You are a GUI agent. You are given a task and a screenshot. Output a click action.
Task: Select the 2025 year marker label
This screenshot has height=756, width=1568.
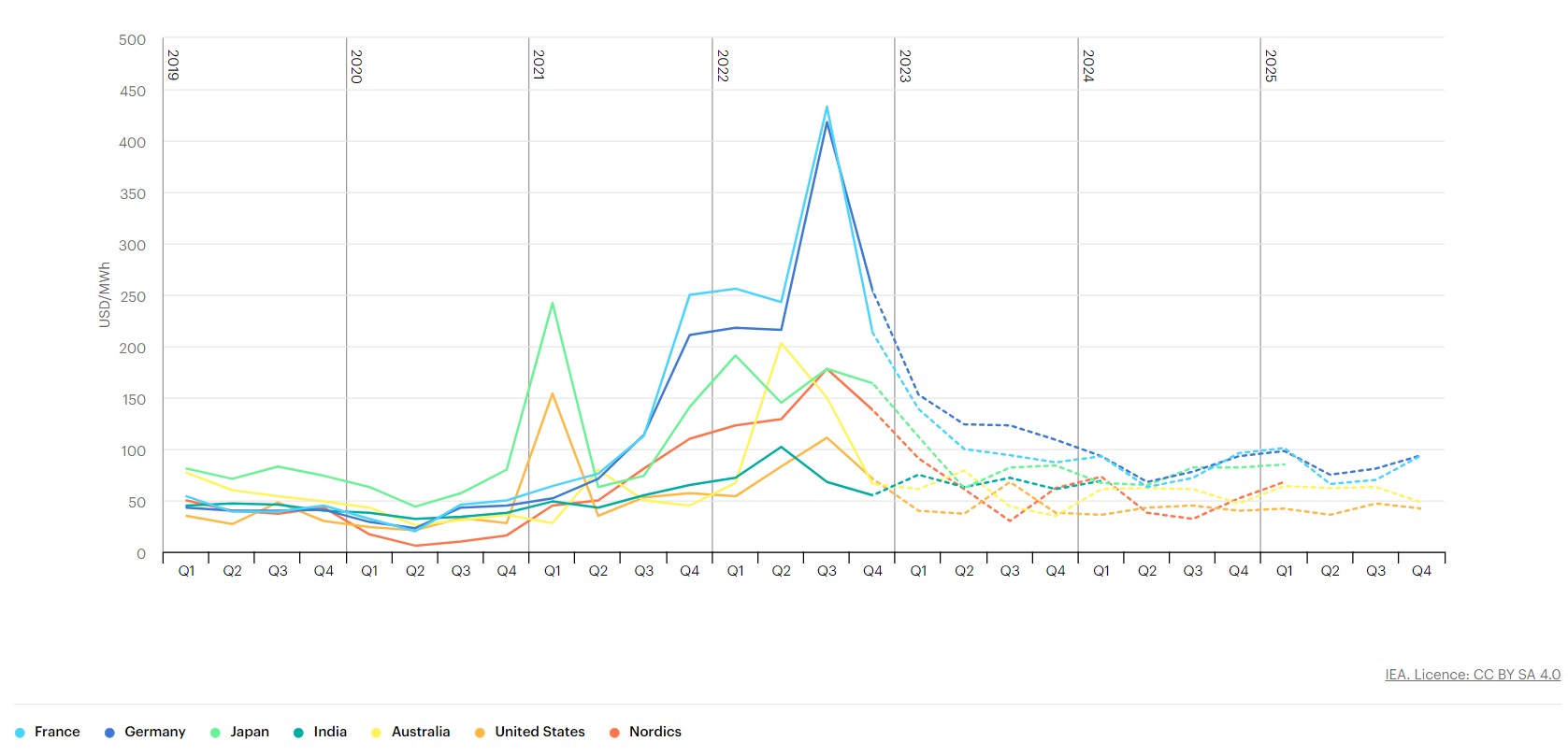click(x=1271, y=65)
